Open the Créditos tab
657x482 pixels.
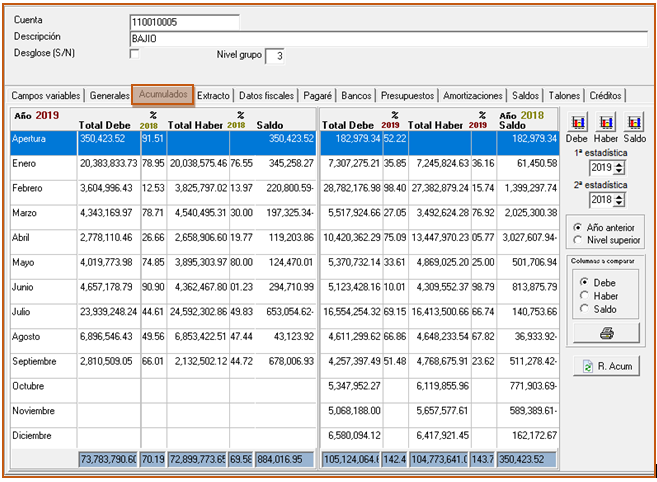point(605,96)
